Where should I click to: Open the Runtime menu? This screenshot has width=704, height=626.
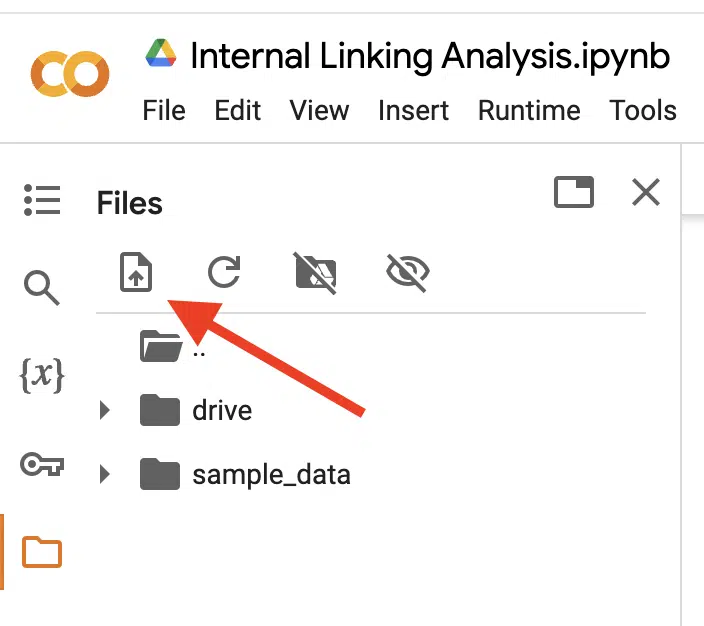pos(529,110)
